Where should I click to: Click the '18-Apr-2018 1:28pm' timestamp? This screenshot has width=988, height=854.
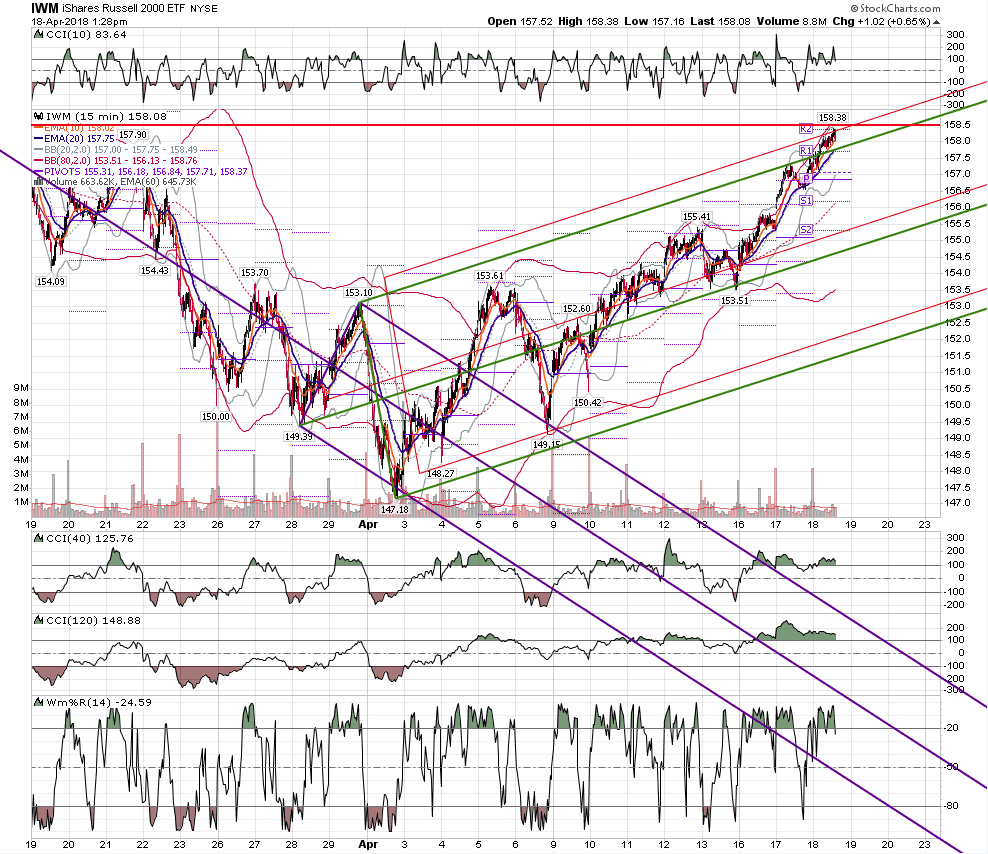(x=79, y=21)
